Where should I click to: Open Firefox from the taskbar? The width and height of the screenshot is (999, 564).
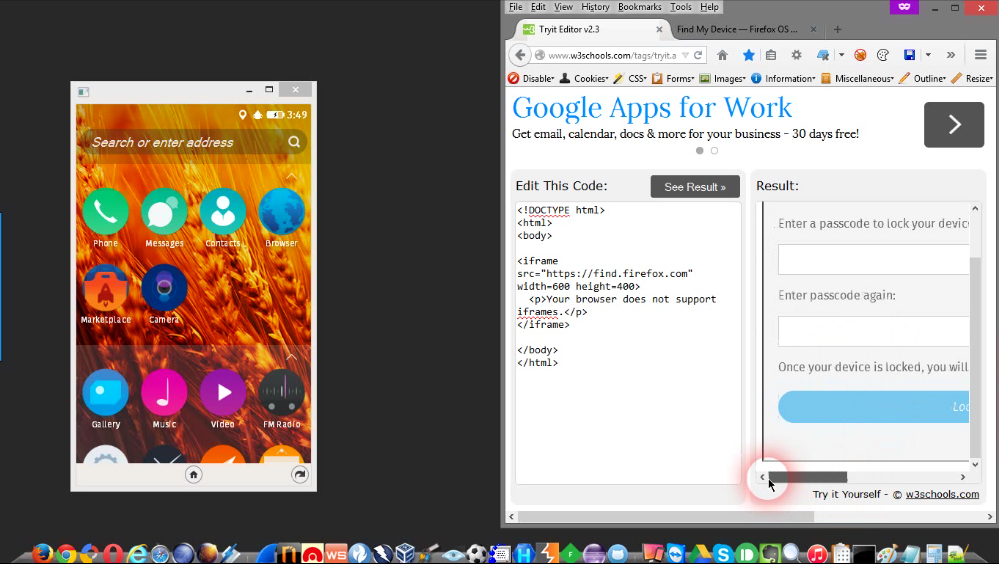click(42, 553)
